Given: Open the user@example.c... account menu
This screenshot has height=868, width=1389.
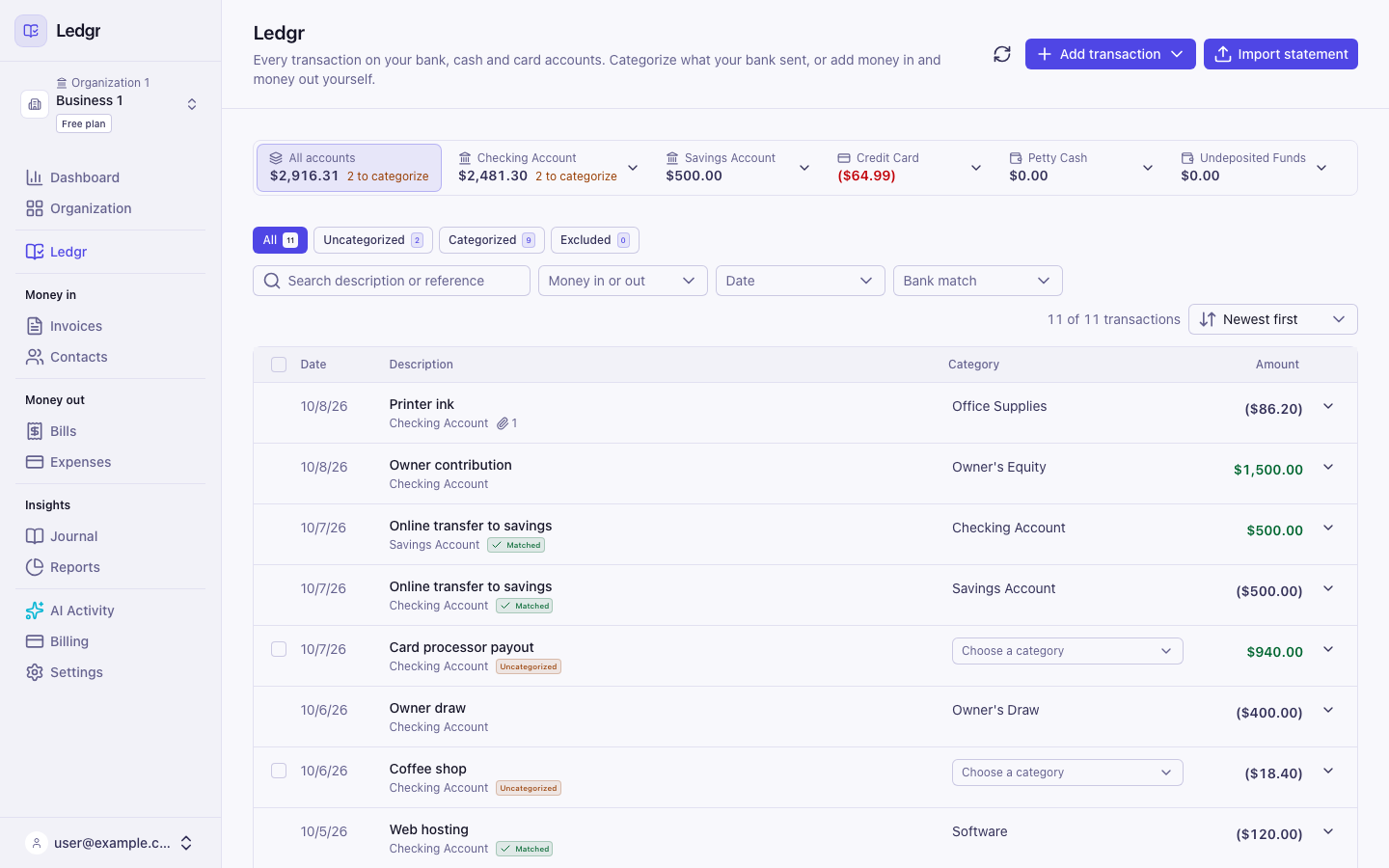Looking at the screenshot, I should (x=111, y=843).
